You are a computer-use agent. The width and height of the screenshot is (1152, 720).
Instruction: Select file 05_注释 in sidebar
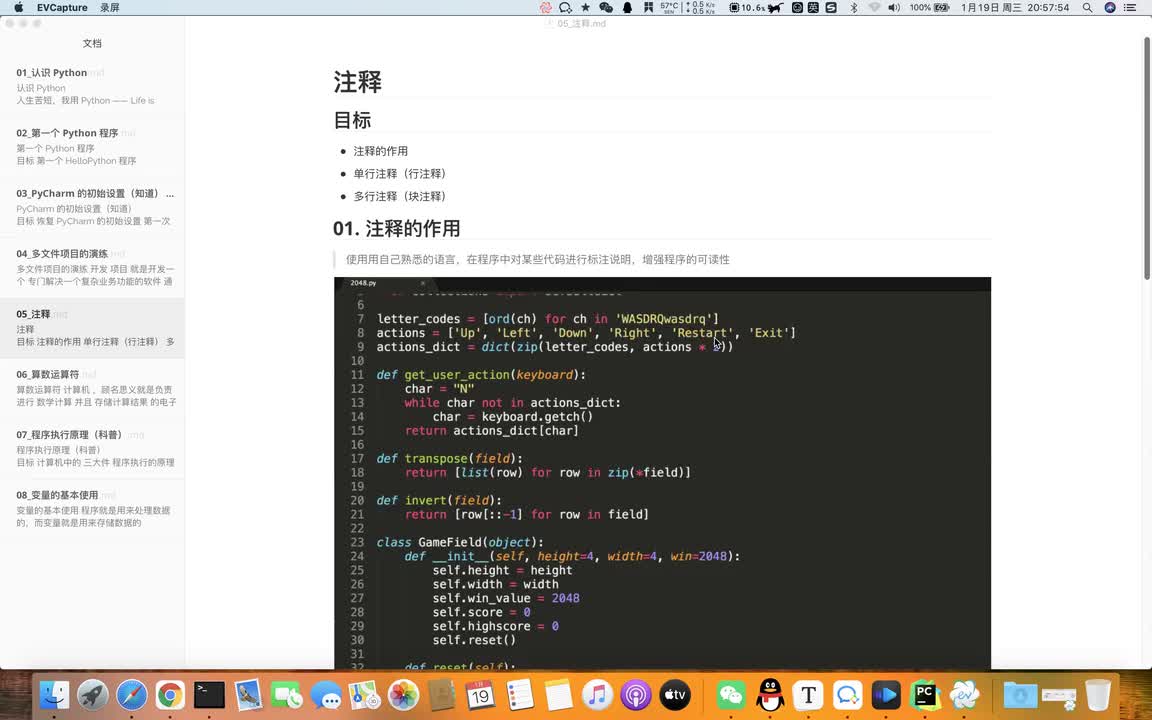[x=93, y=328]
